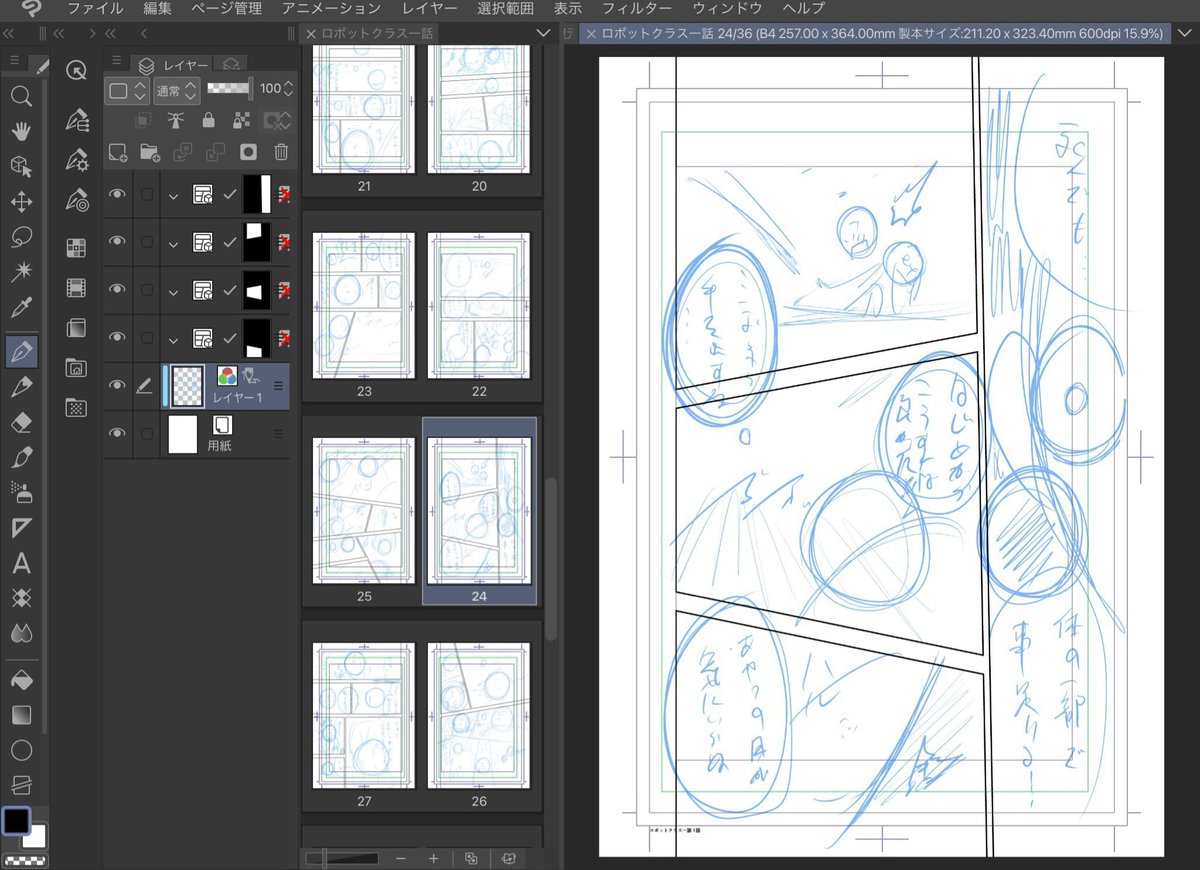Open page 22 thumbnail
The width and height of the screenshot is (1200, 870).
pos(479,306)
